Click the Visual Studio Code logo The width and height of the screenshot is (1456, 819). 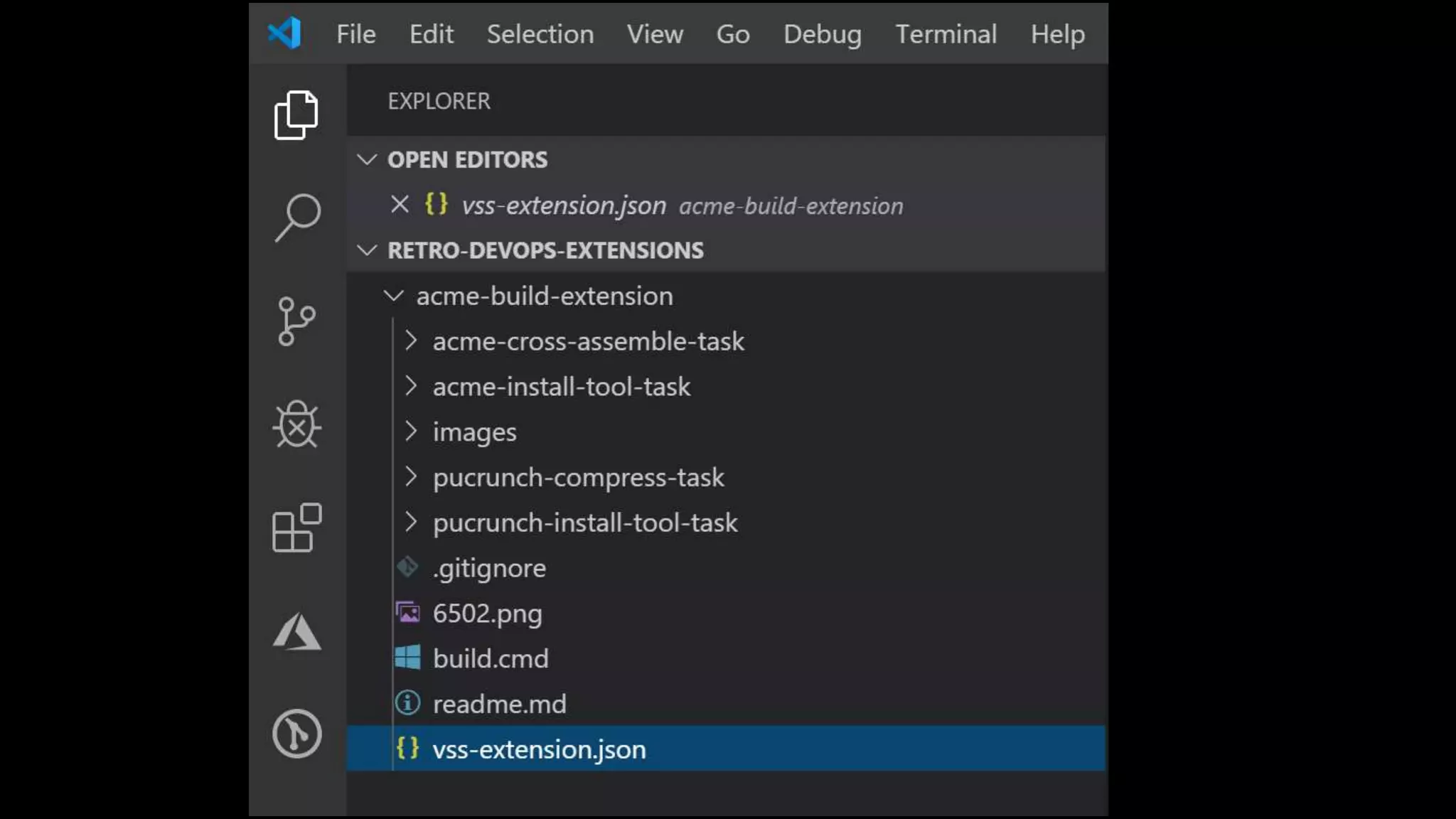point(284,33)
